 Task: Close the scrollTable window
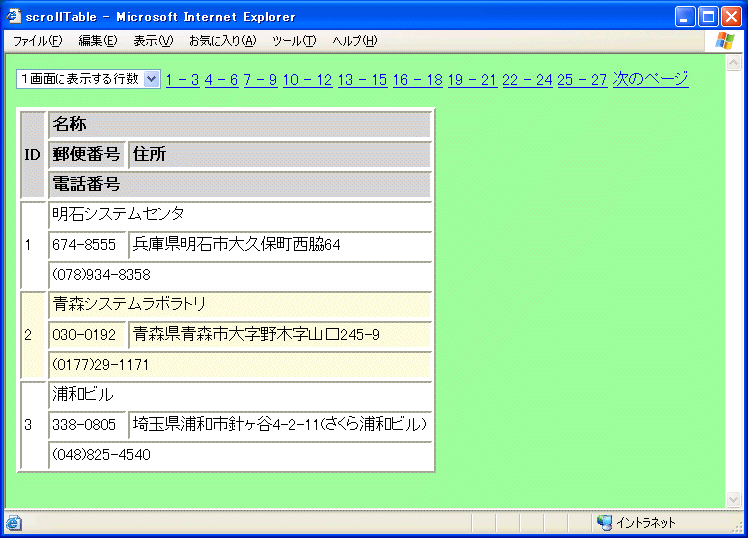coord(731,17)
